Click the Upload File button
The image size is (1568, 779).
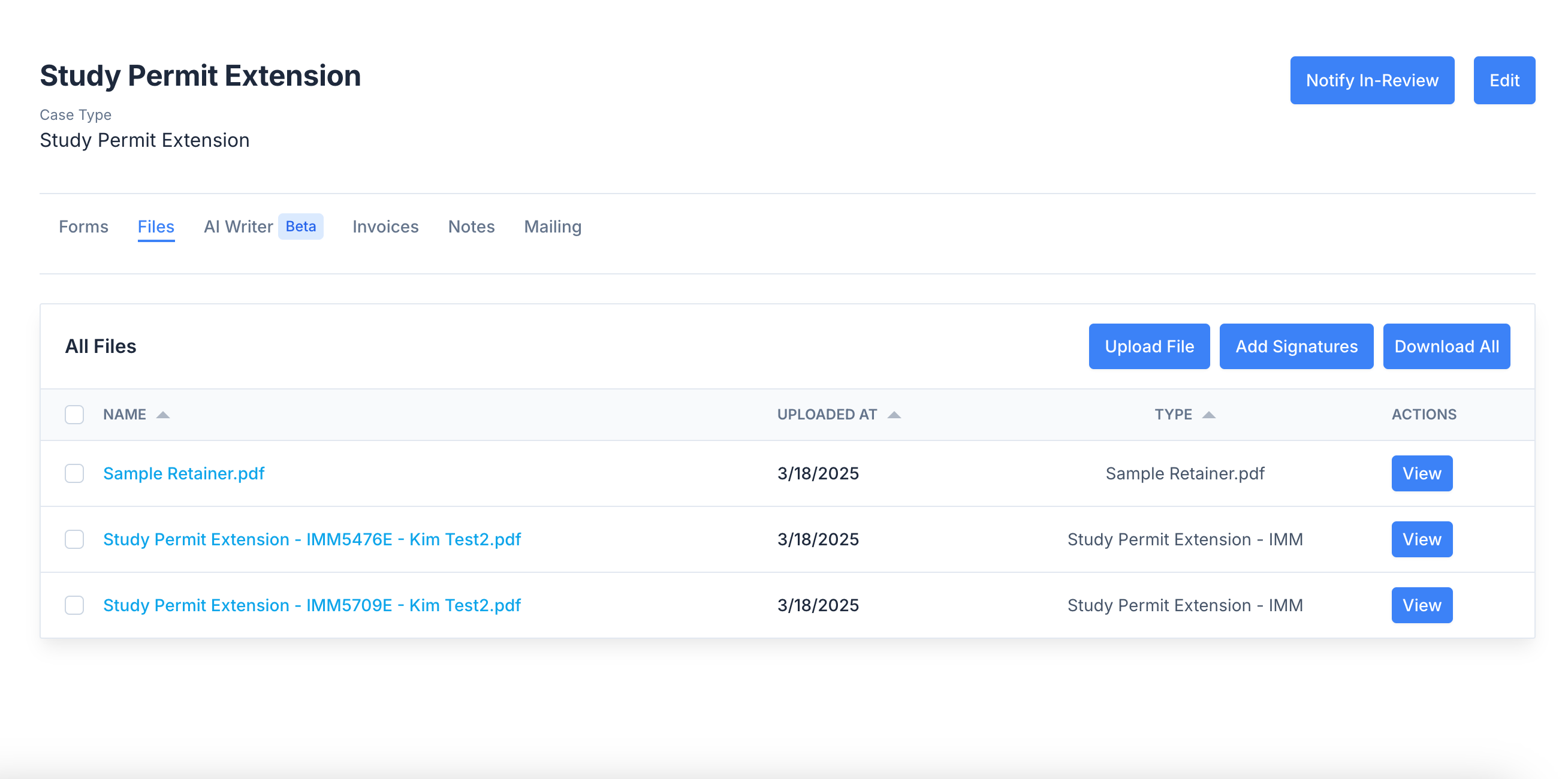pyautogui.click(x=1149, y=346)
